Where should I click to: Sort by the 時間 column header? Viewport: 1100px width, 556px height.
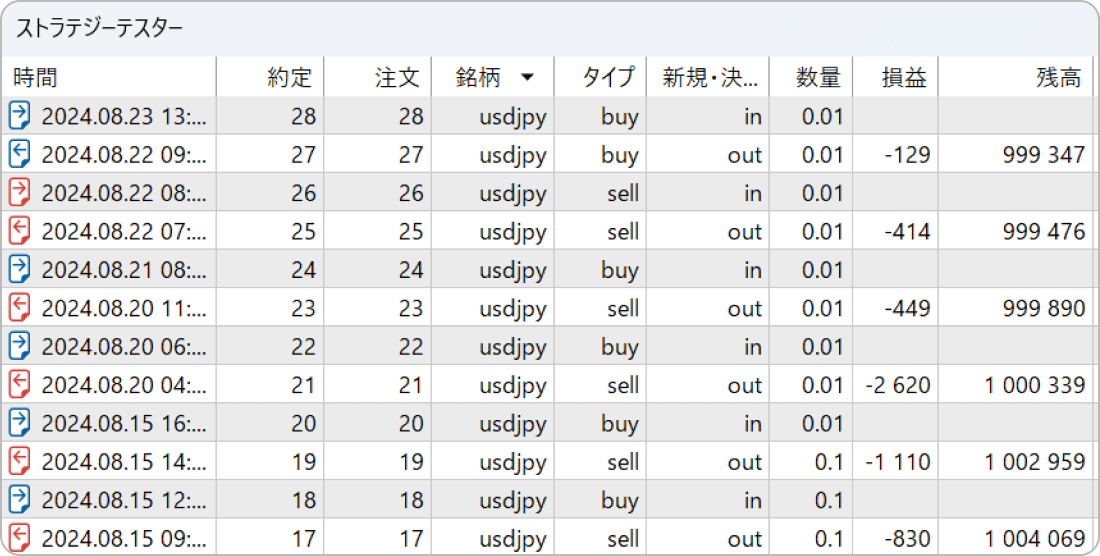pos(36,78)
